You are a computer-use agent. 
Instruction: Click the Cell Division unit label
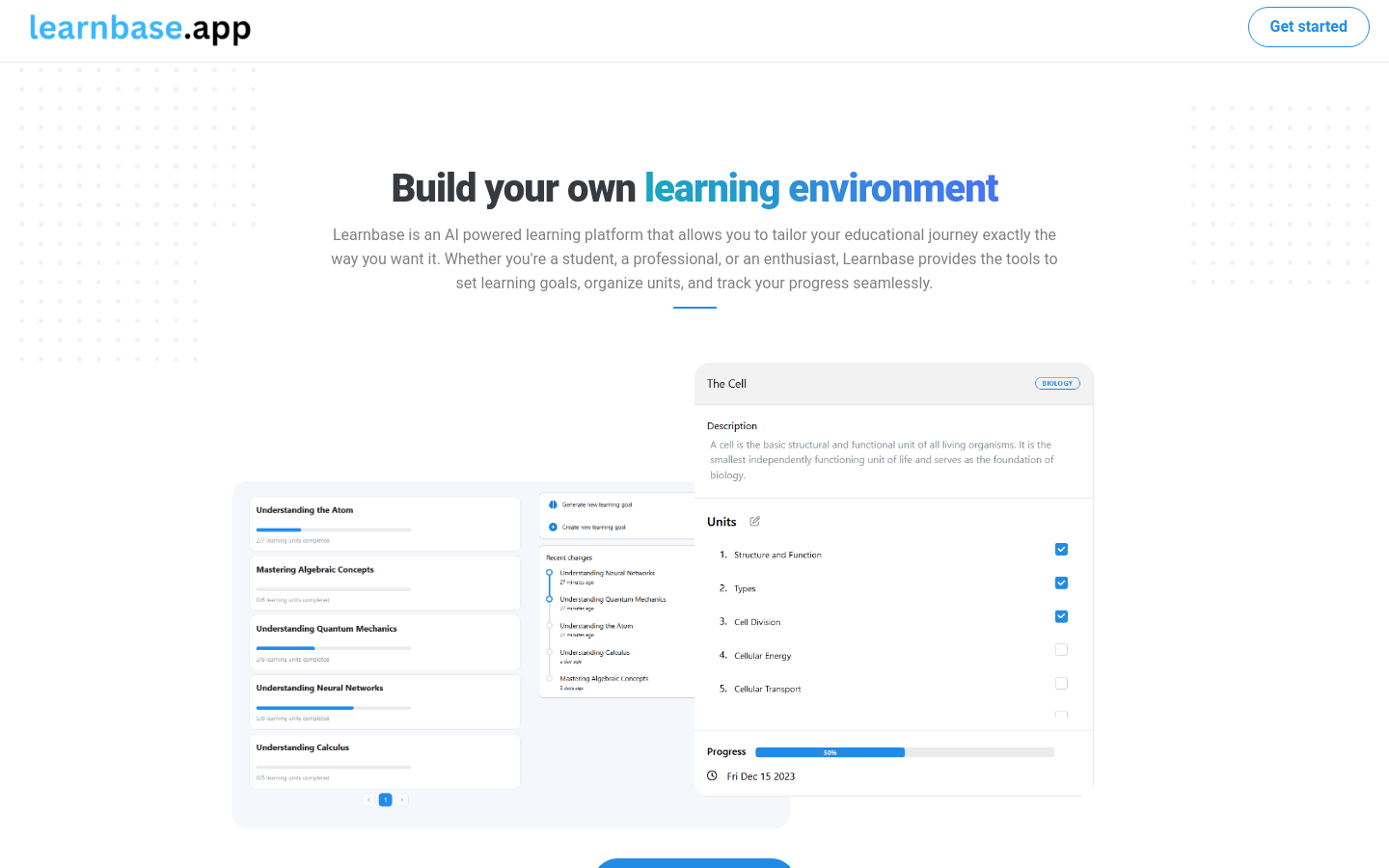757,622
